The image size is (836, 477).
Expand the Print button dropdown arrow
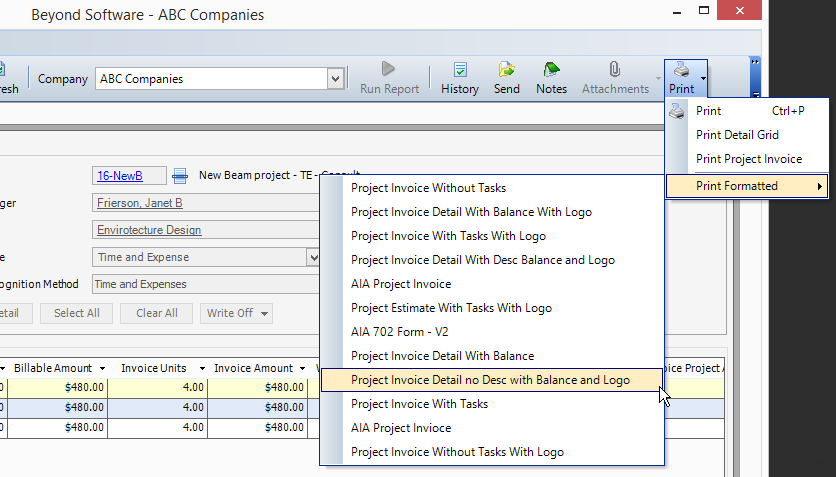pyautogui.click(x=703, y=78)
